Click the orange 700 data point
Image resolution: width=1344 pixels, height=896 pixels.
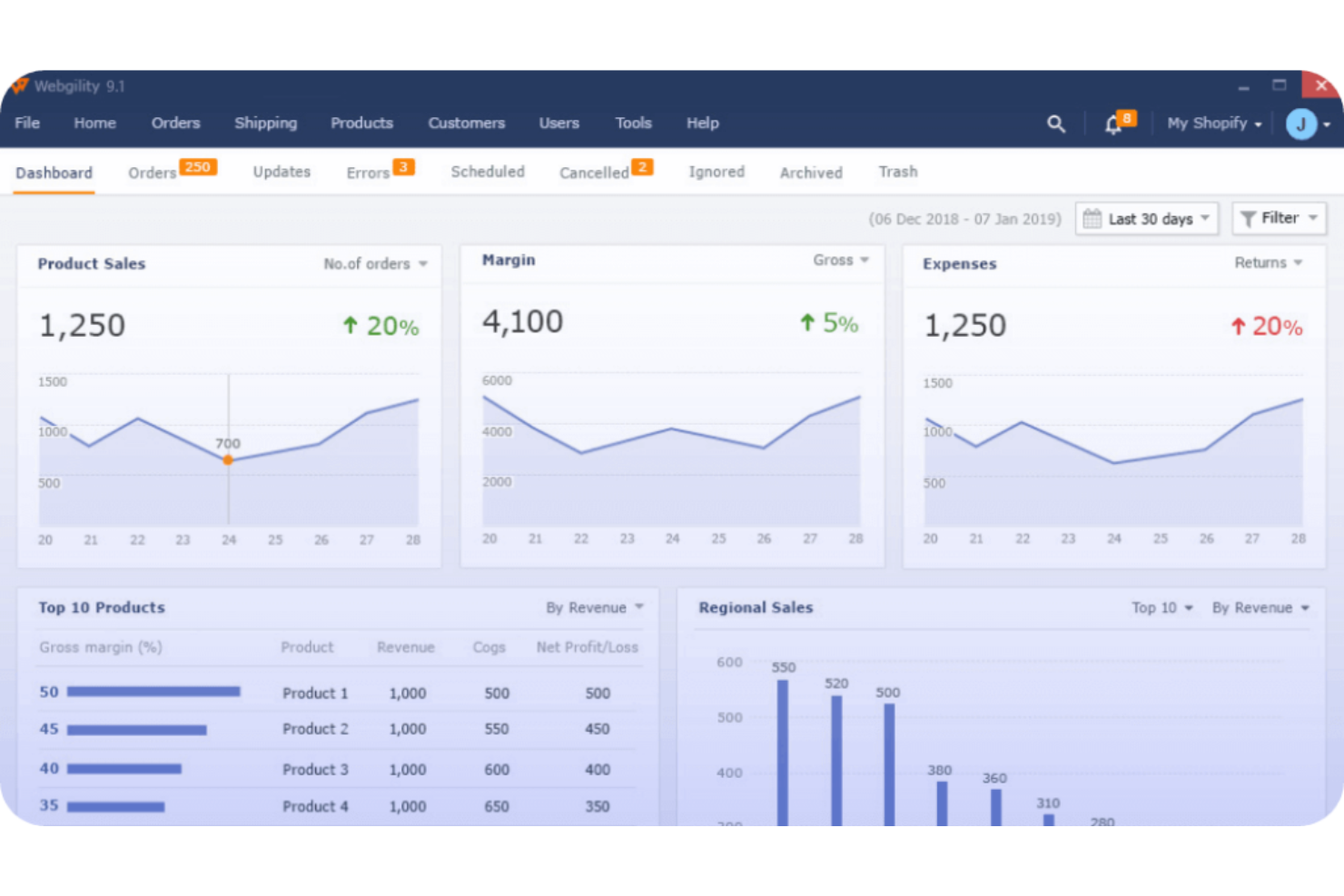pos(228,460)
